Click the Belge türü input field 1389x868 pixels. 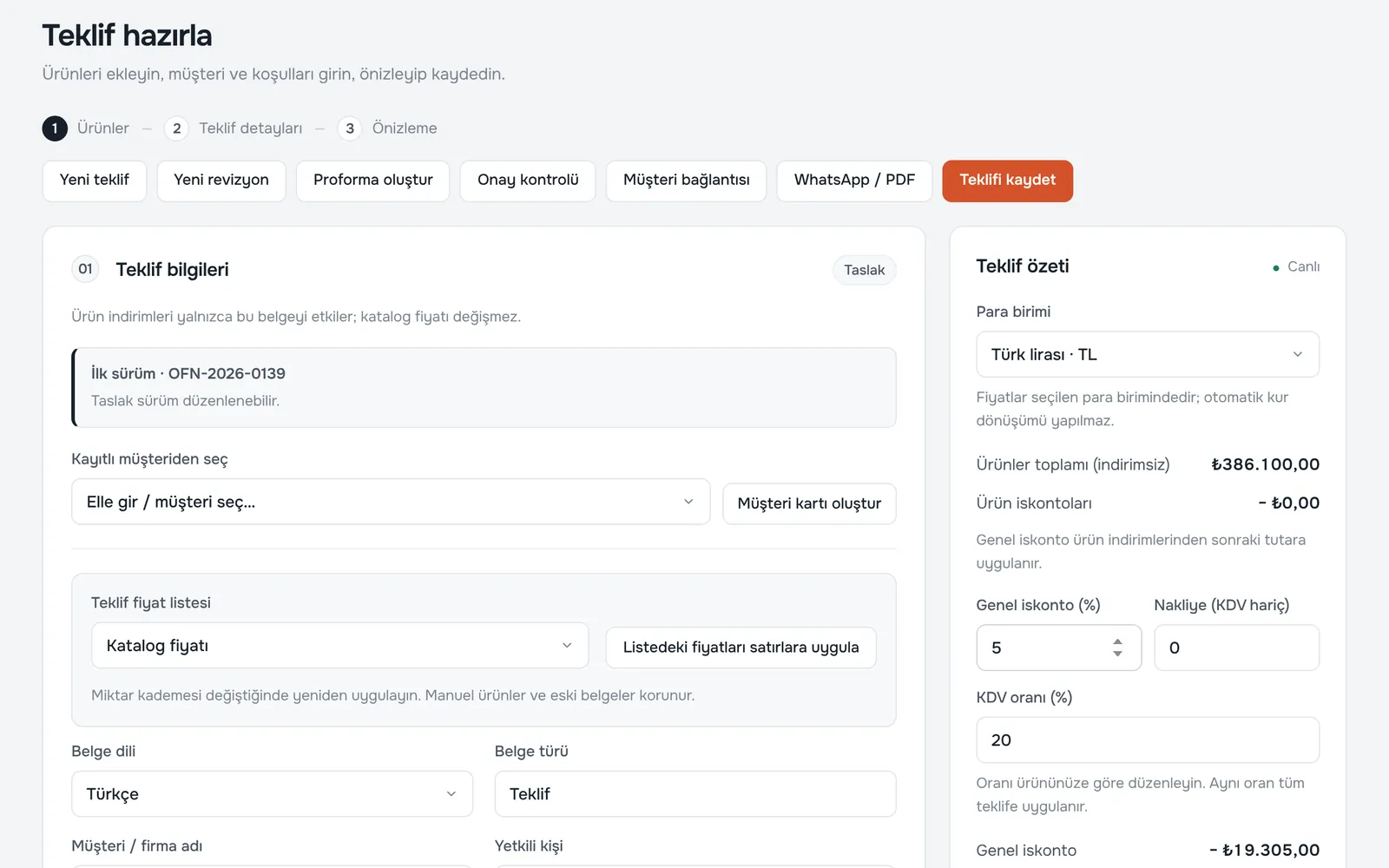tap(695, 793)
